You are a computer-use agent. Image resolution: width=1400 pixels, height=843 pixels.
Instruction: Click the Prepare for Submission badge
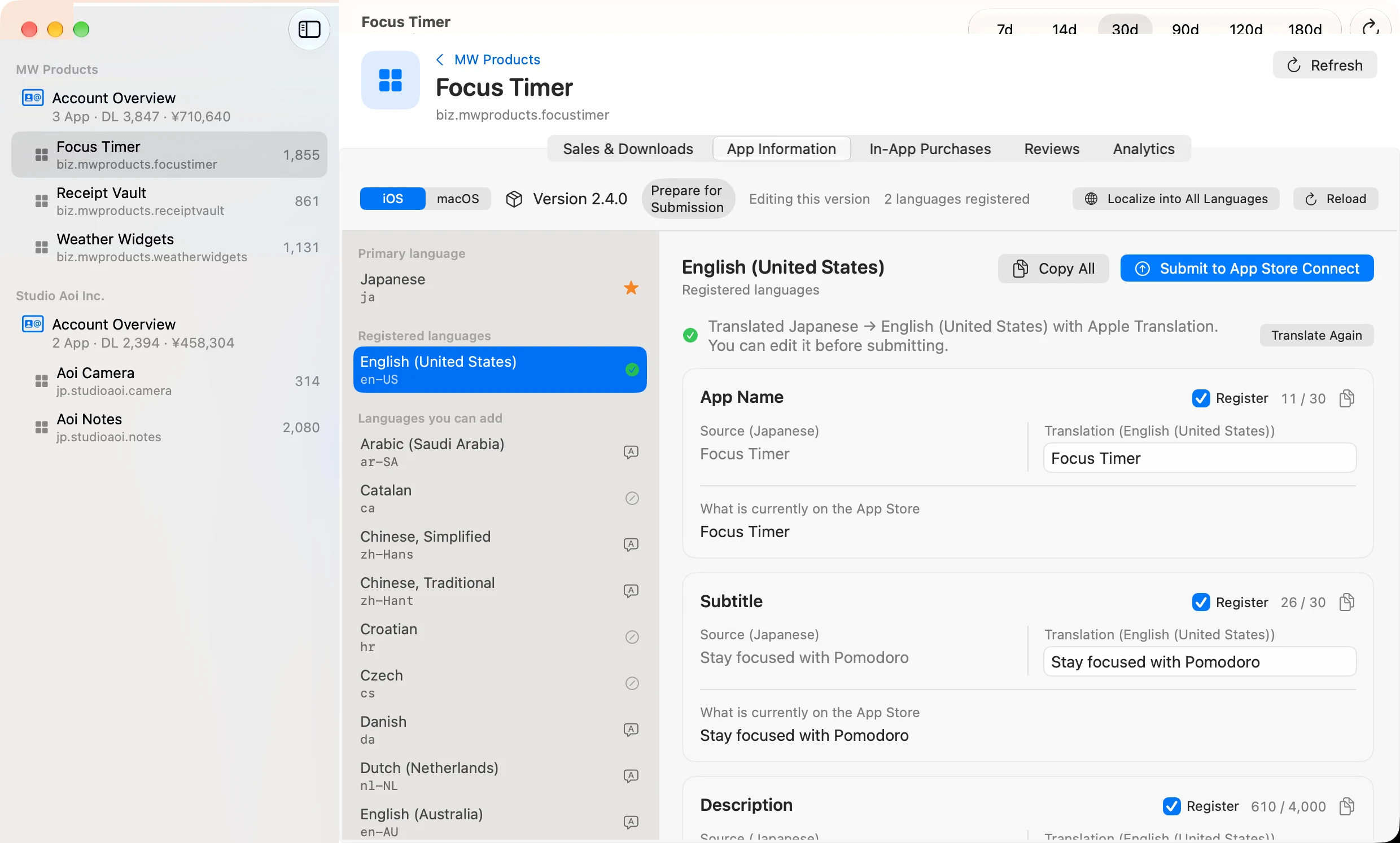[x=688, y=199]
